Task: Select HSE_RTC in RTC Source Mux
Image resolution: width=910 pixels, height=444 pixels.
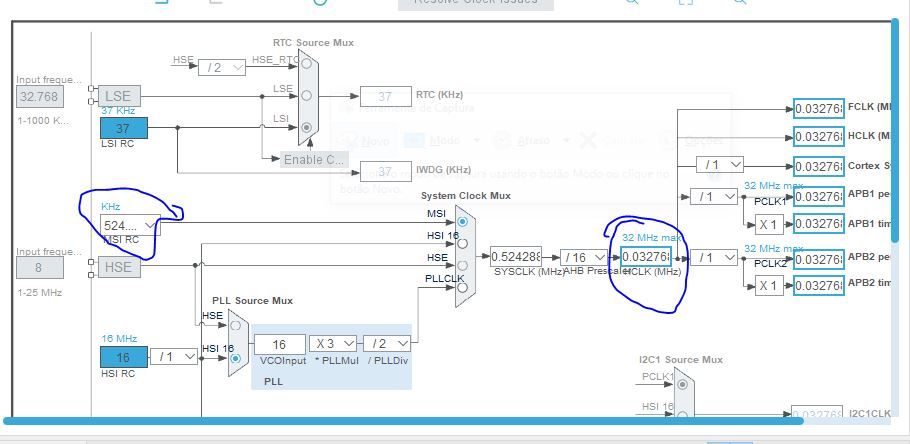Action: coord(307,63)
